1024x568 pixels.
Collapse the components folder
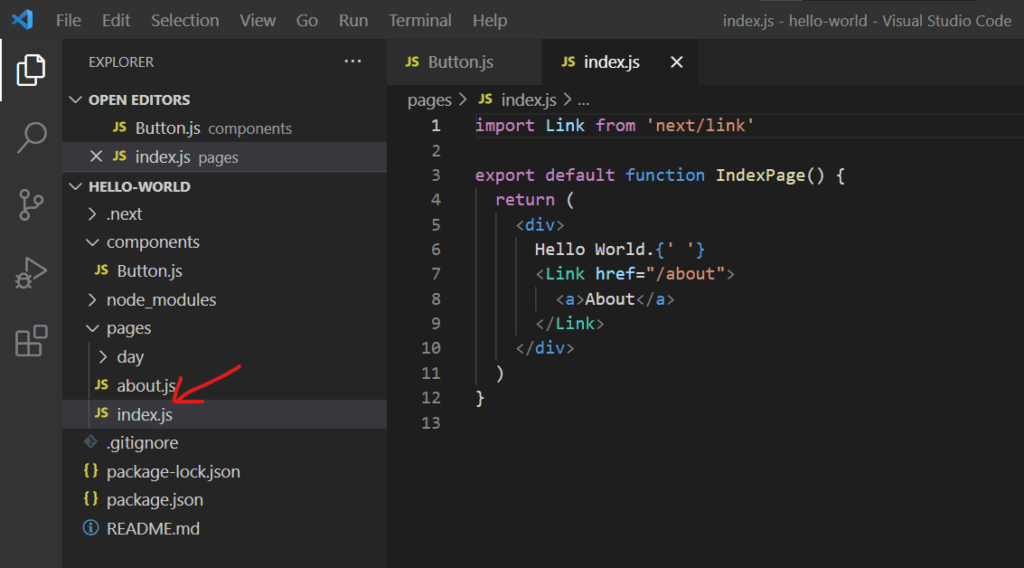(x=93, y=242)
